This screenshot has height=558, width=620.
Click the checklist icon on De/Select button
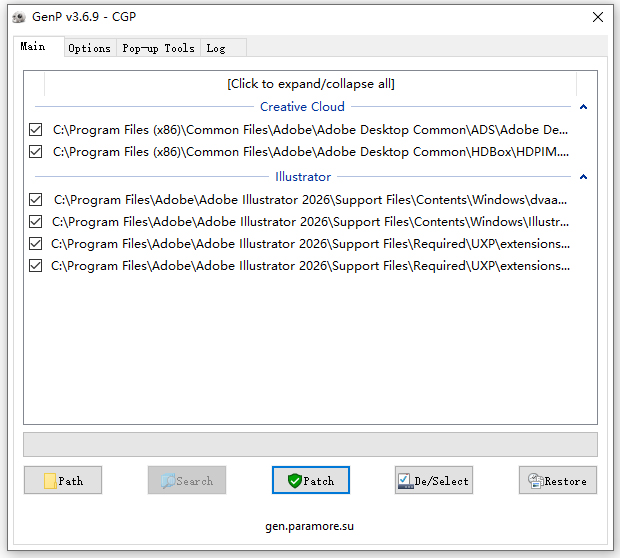(x=405, y=481)
